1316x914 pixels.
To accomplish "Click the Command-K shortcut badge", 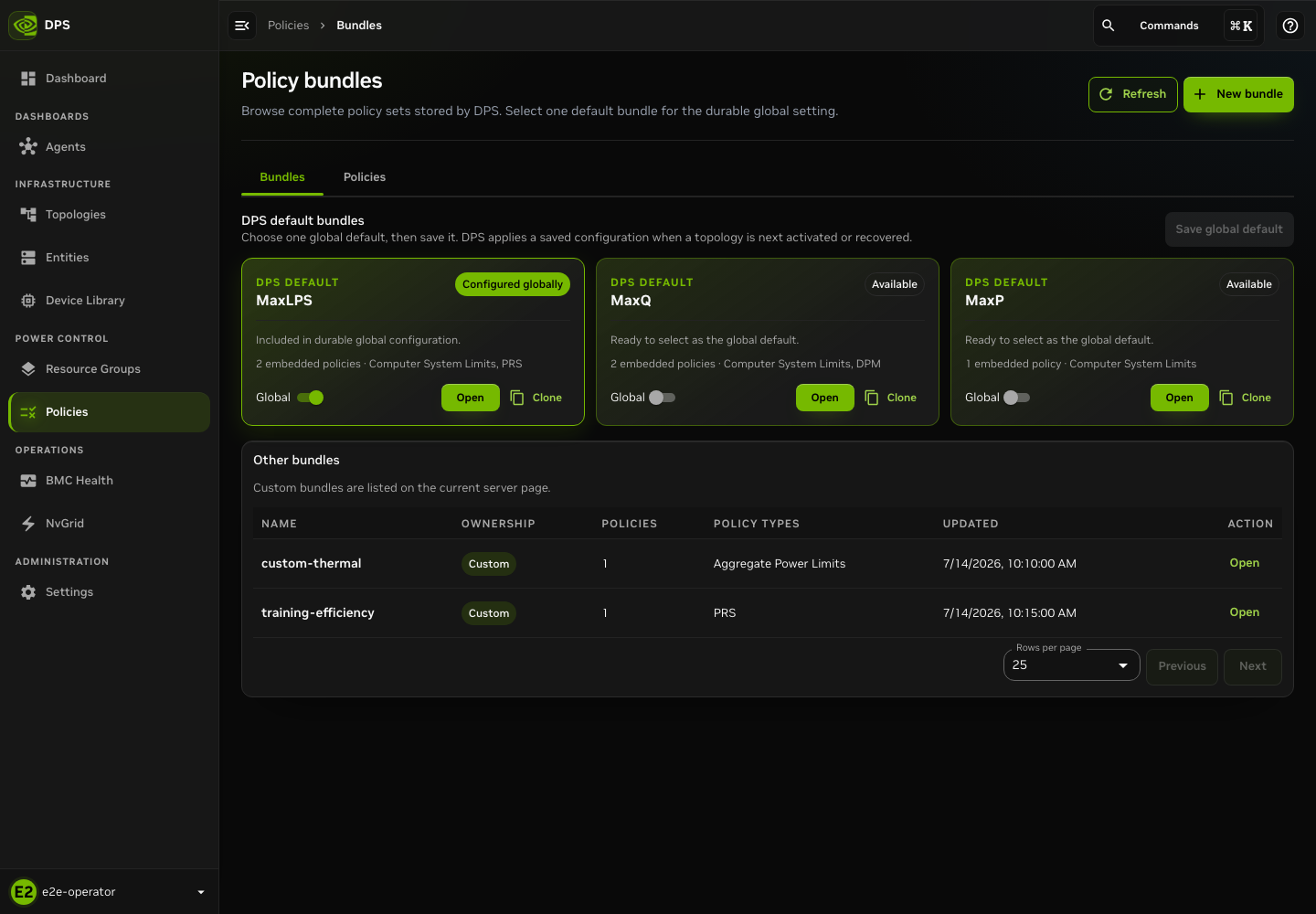I will [1241, 26].
